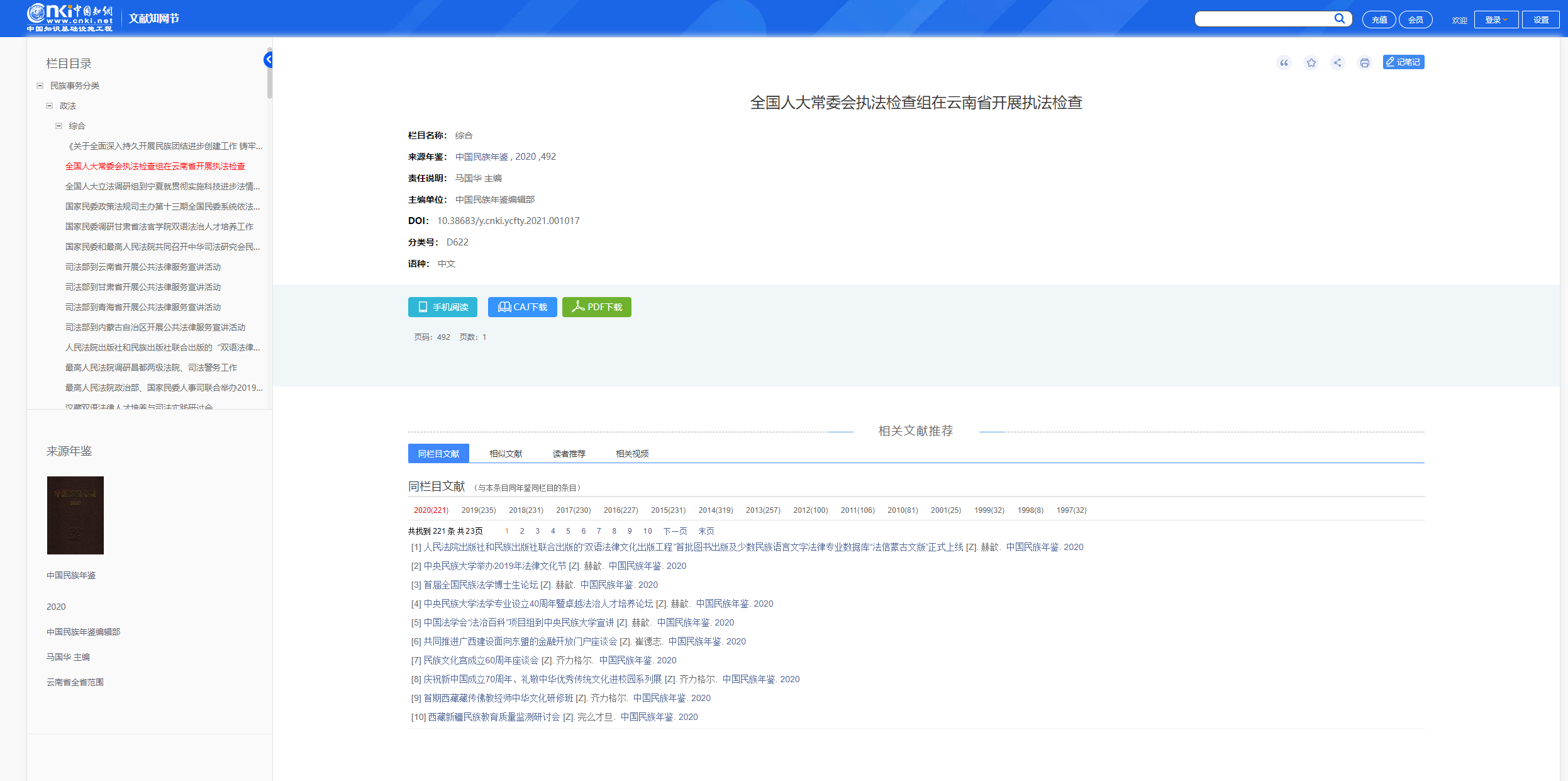
Task: Open the 登录 dropdown
Action: coord(1496,20)
